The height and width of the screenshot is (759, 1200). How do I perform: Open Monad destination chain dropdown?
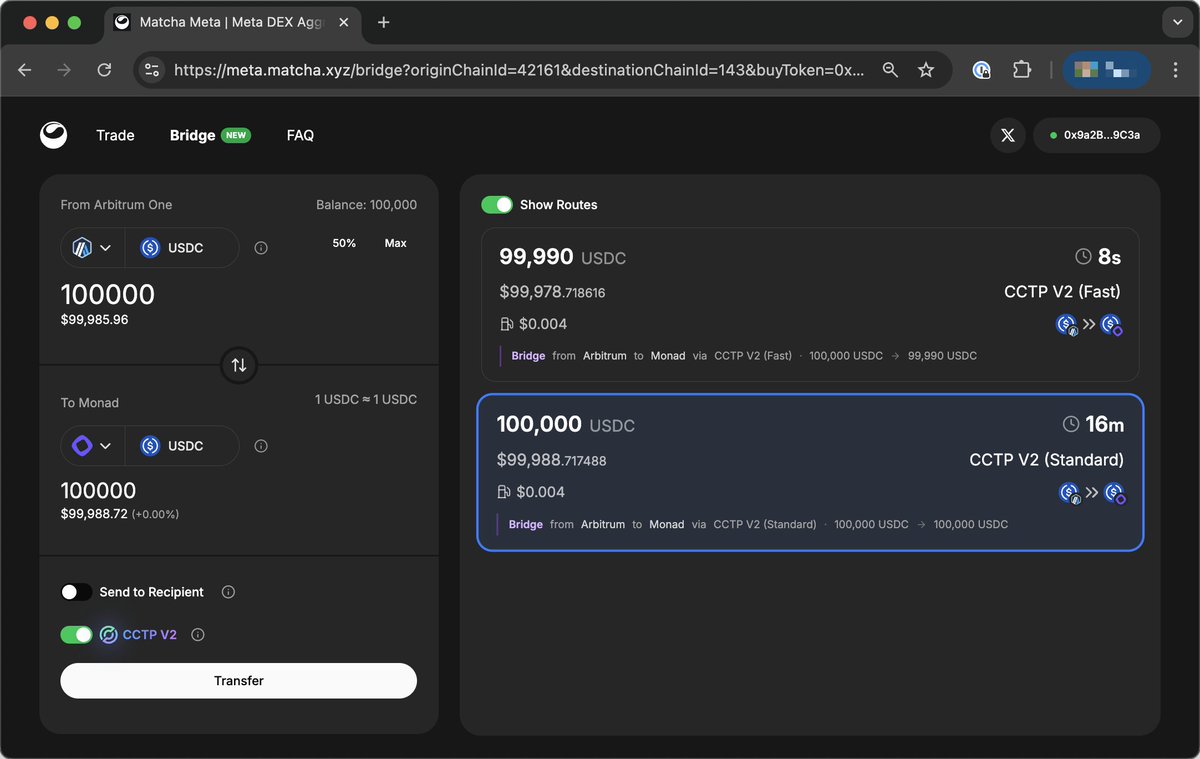click(93, 446)
